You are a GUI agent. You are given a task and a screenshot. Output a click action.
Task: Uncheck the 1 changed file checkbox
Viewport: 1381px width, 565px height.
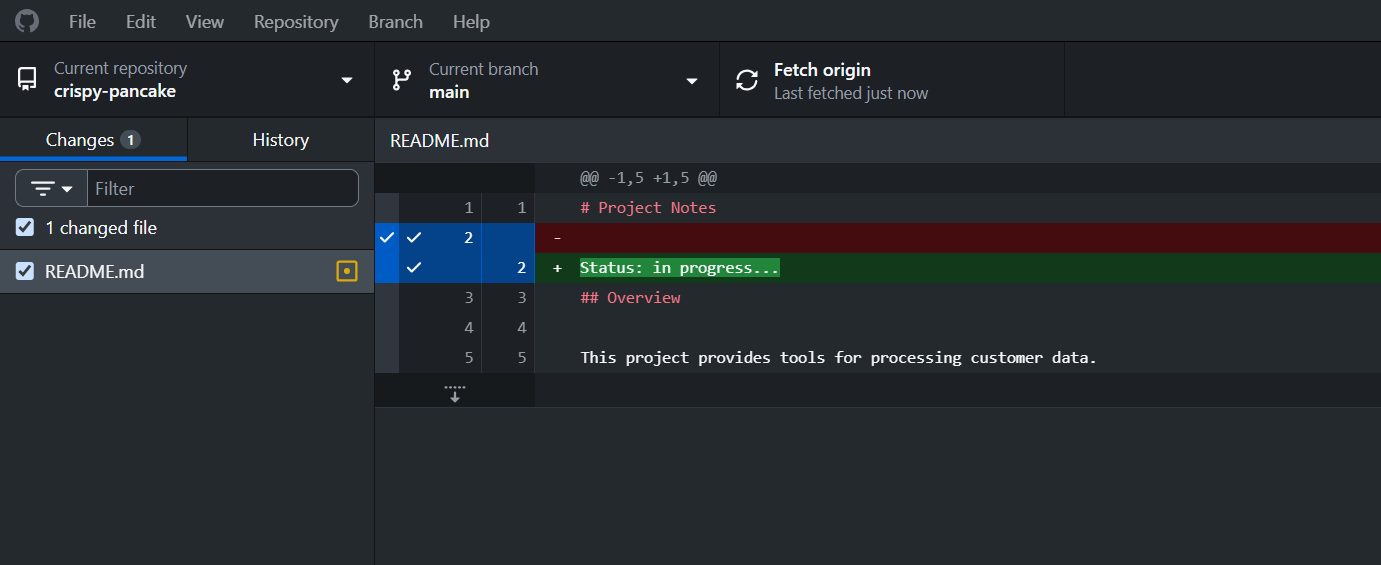pyautogui.click(x=25, y=228)
